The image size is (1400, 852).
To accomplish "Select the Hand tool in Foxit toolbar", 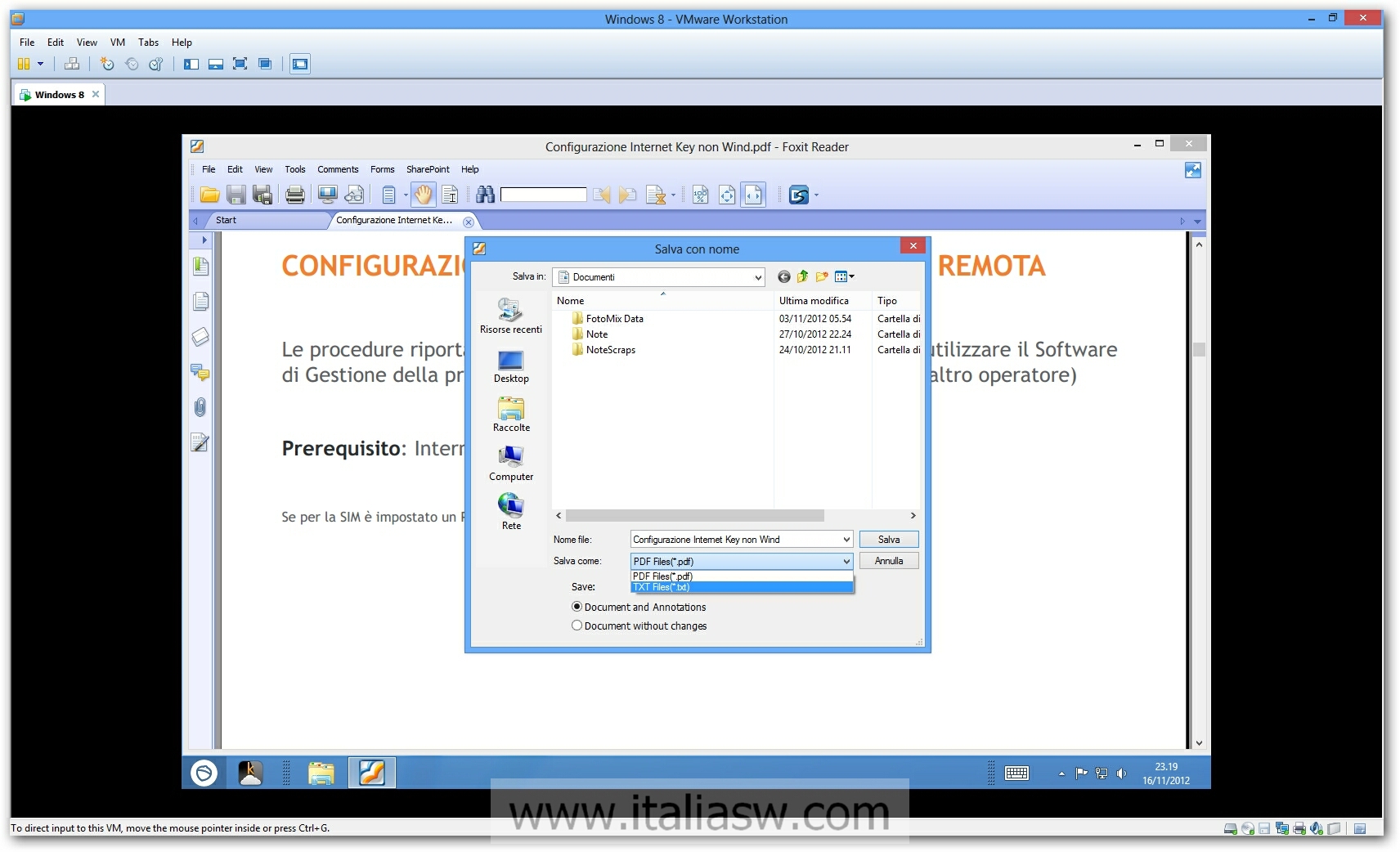I will (424, 195).
